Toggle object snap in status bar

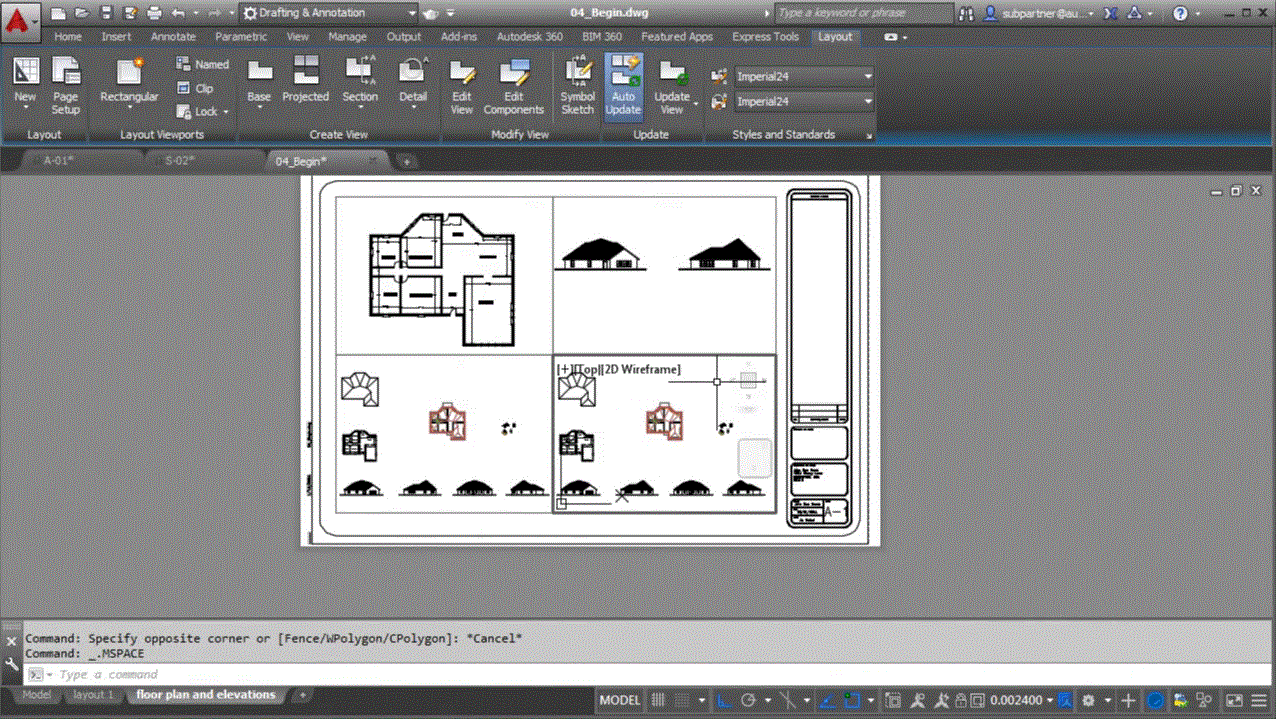coord(853,701)
